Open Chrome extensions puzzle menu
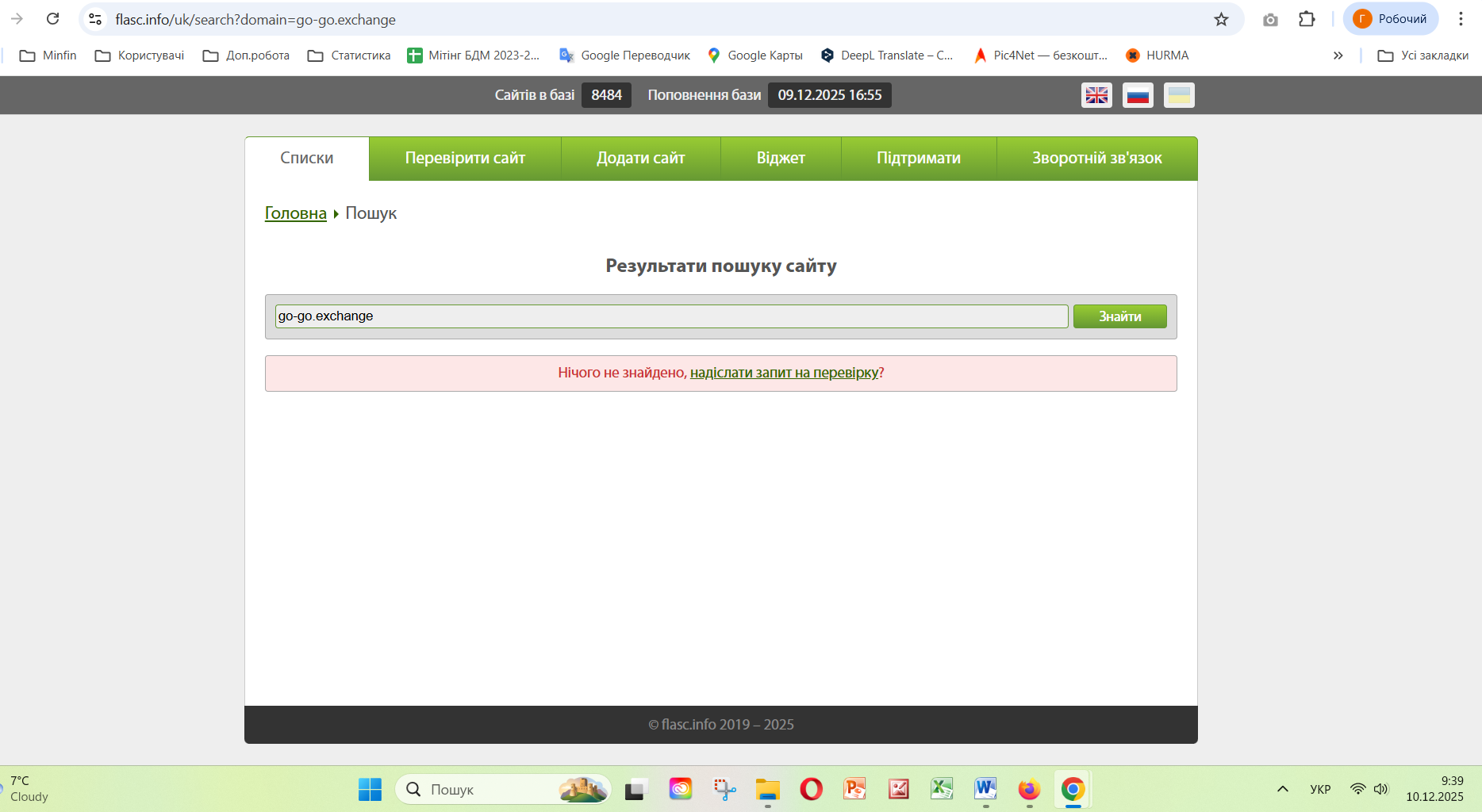Viewport: 1482px width, 812px height. [1307, 19]
